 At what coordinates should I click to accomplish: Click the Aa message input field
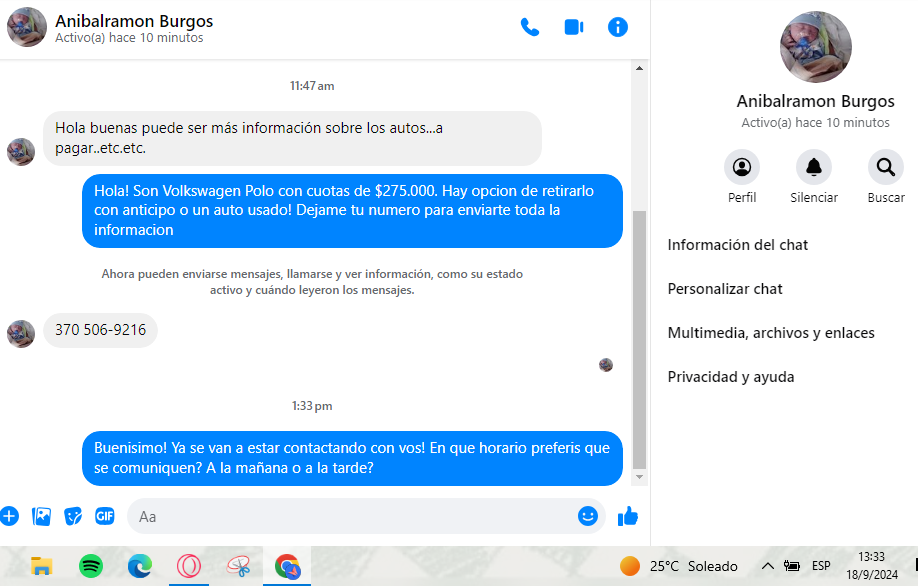(x=351, y=516)
